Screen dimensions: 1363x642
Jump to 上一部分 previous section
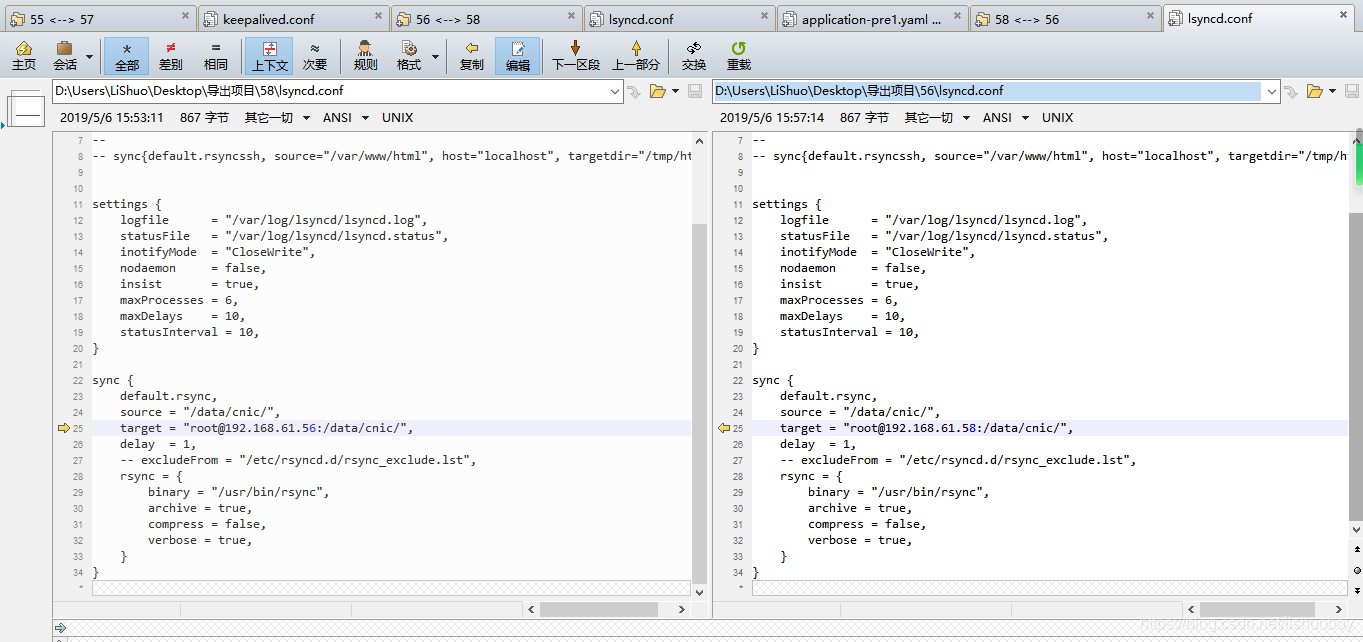636,56
